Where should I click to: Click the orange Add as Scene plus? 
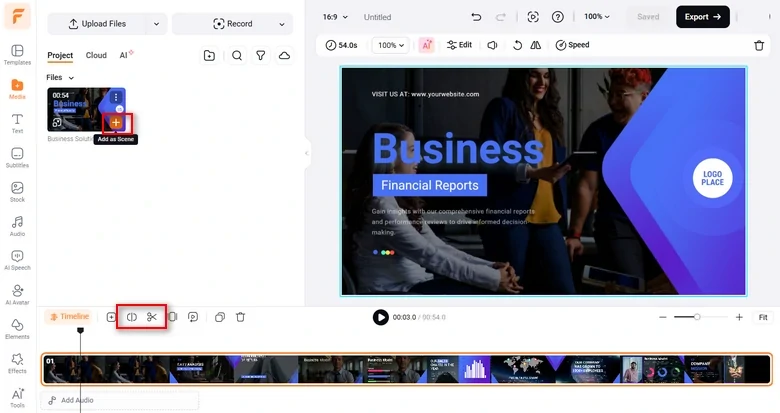116,122
